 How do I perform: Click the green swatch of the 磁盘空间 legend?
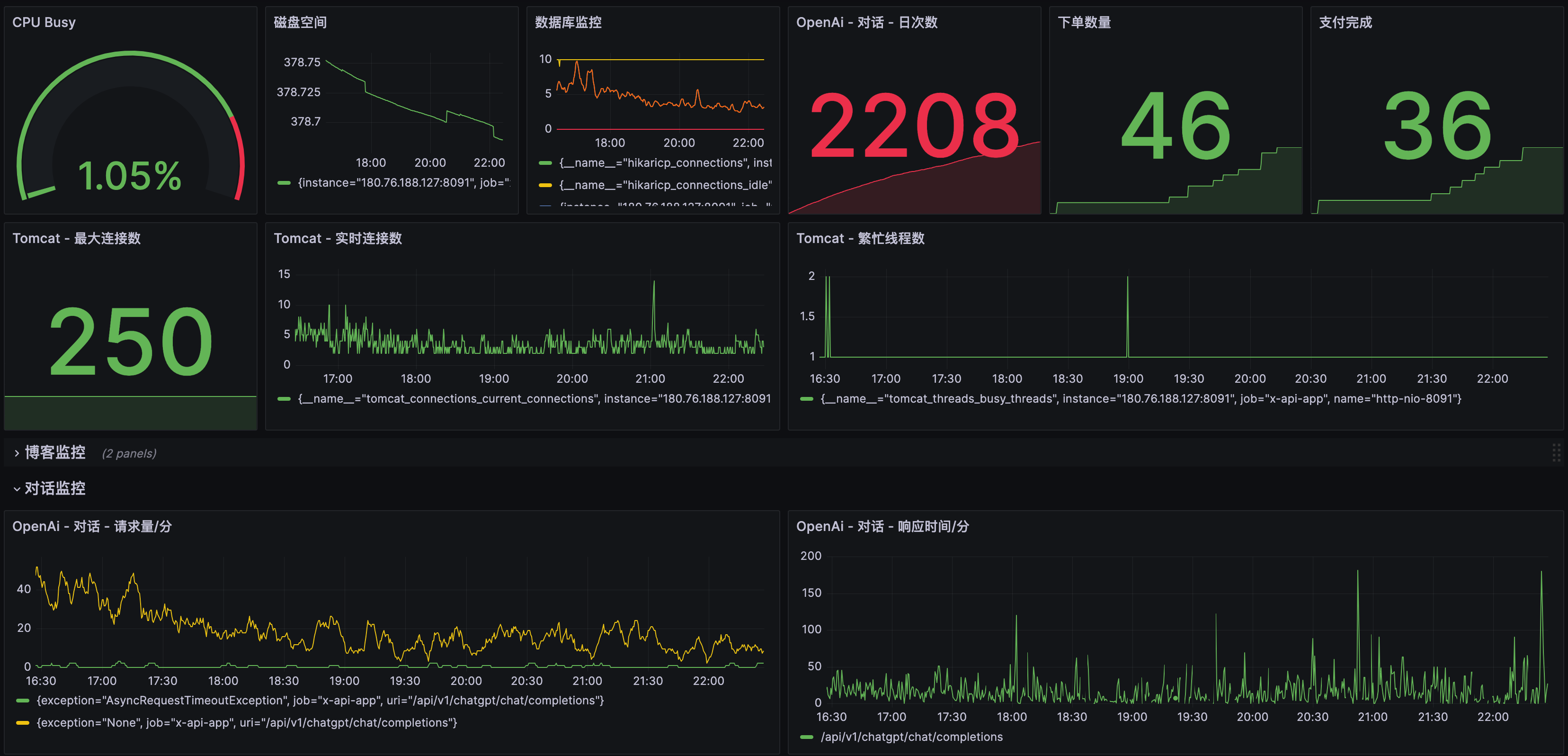pos(284,183)
